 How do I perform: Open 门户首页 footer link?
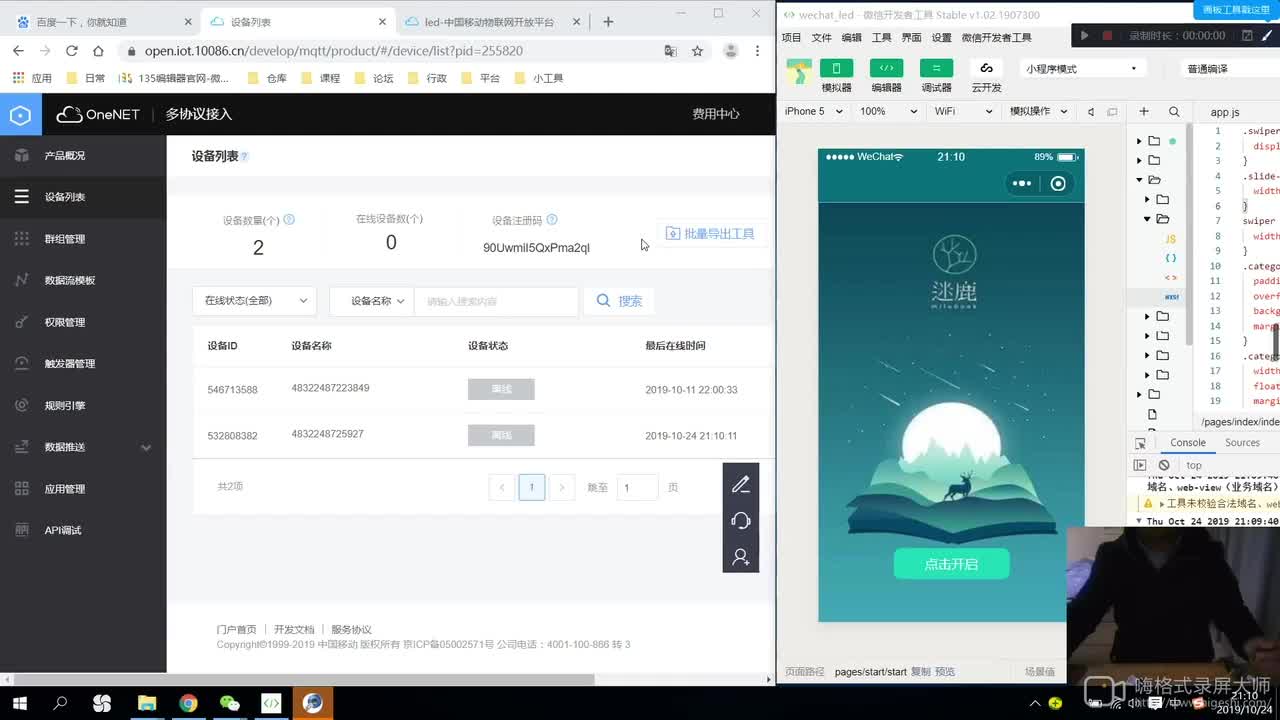(236, 630)
